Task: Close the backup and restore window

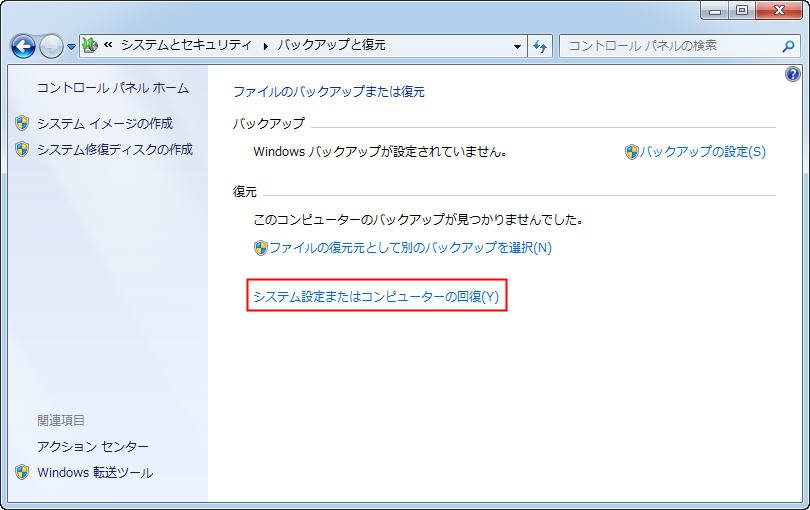Action: click(780, 10)
